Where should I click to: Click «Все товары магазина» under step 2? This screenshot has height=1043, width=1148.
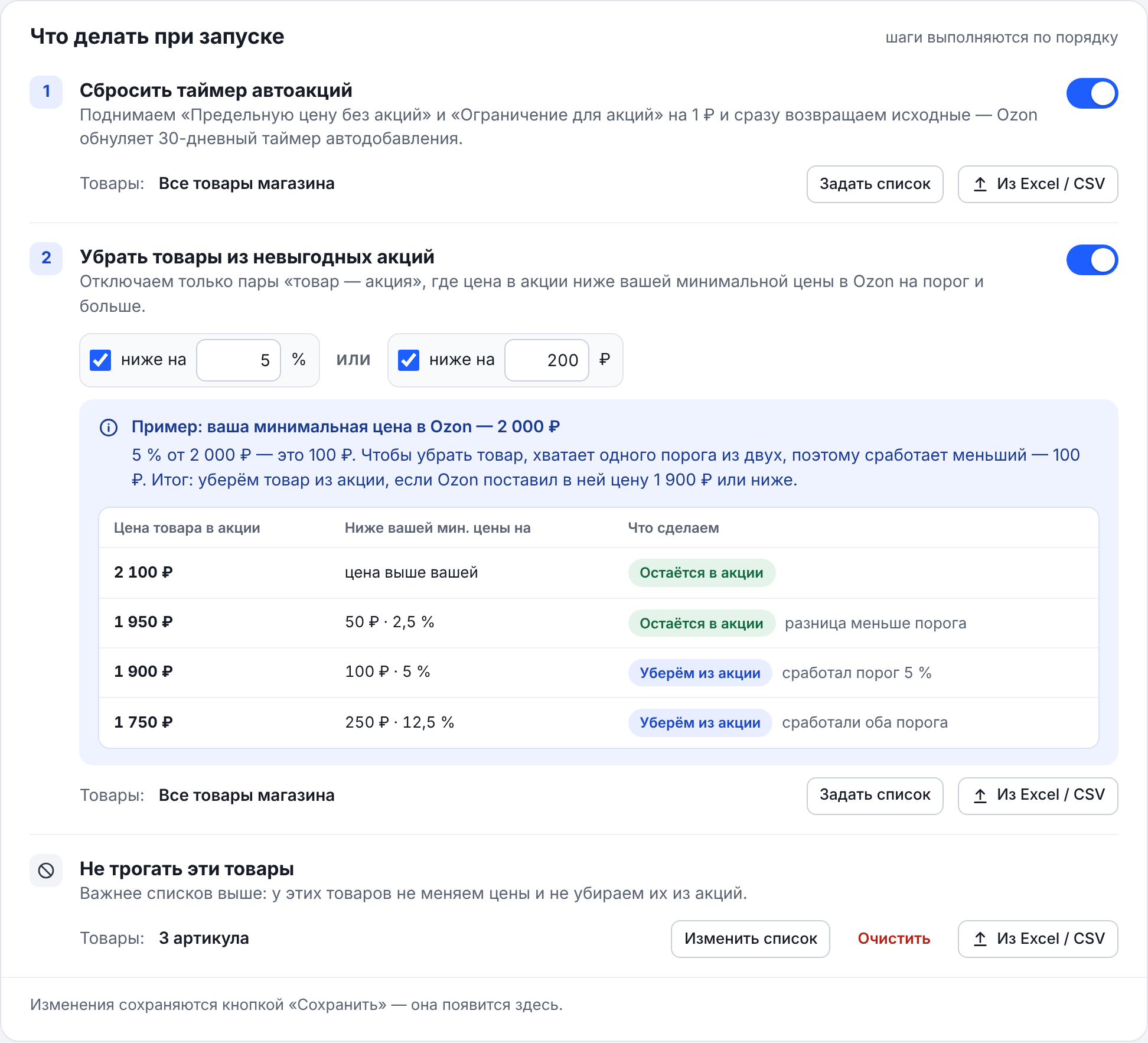click(x=246, y=796)
